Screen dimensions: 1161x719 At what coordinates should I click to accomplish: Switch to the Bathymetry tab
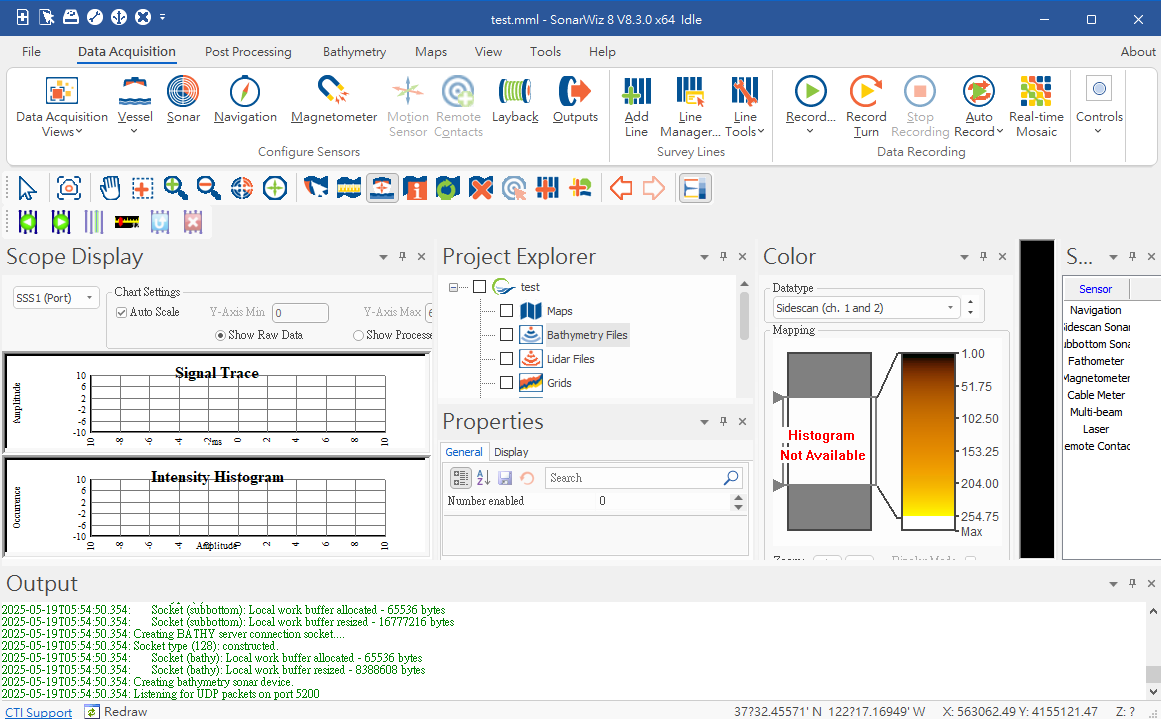coord(355,52)
